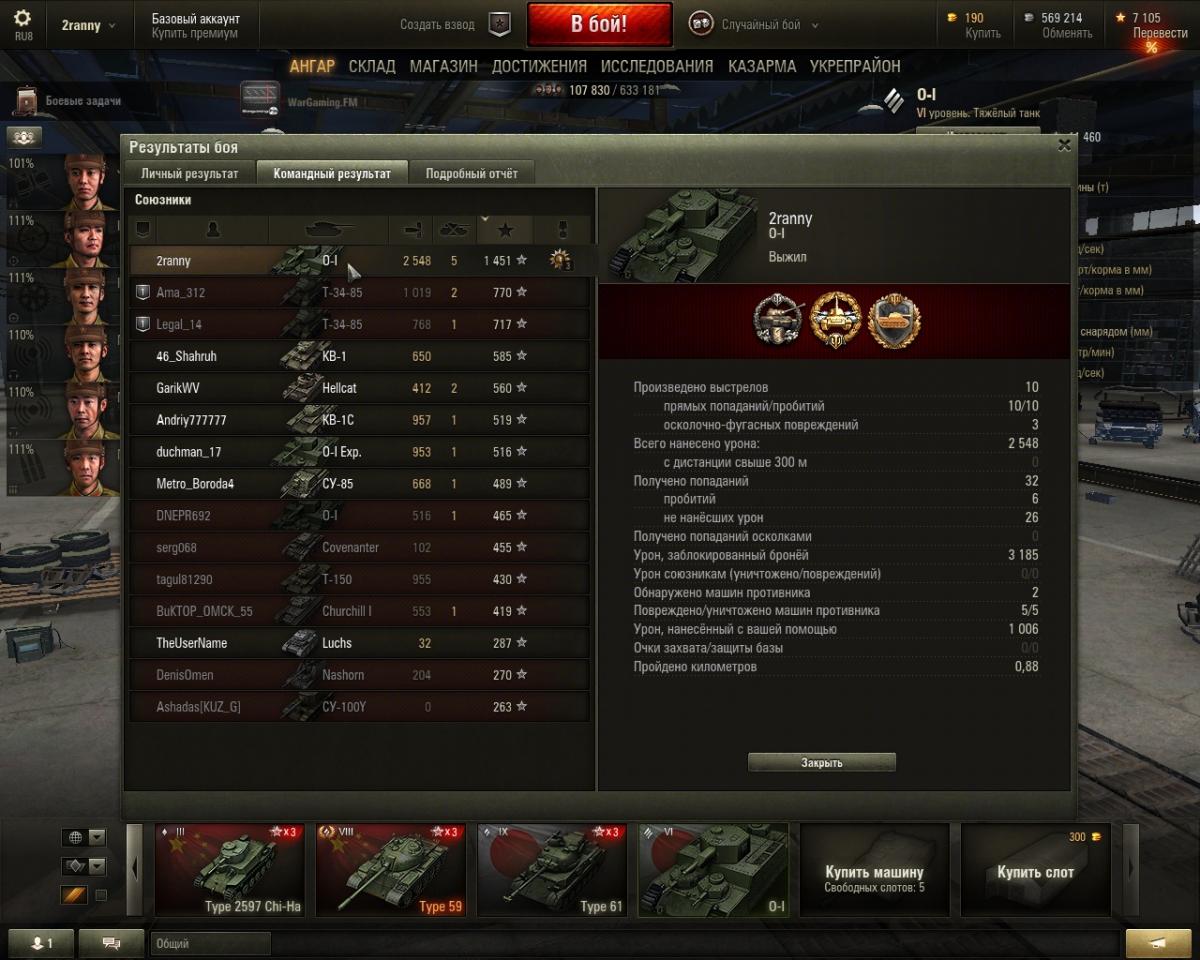This screenshot has height=960, width=1200.
Task: Expand the Случайный бой battle type selector
Action: (755, 25)
